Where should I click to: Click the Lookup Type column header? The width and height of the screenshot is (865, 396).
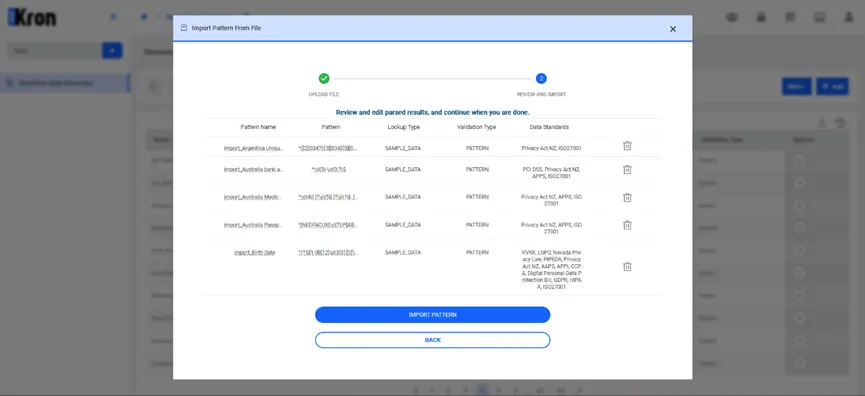403,127
